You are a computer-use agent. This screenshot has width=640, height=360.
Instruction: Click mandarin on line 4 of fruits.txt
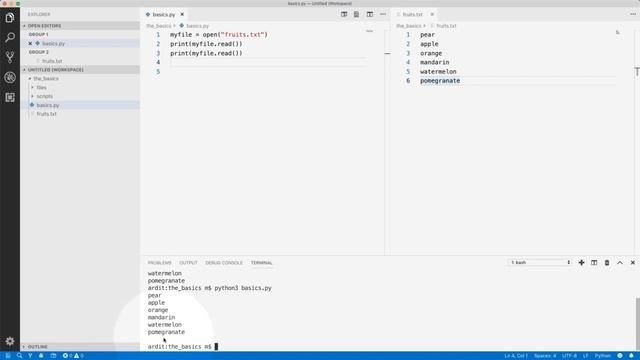tap(435, 62)
